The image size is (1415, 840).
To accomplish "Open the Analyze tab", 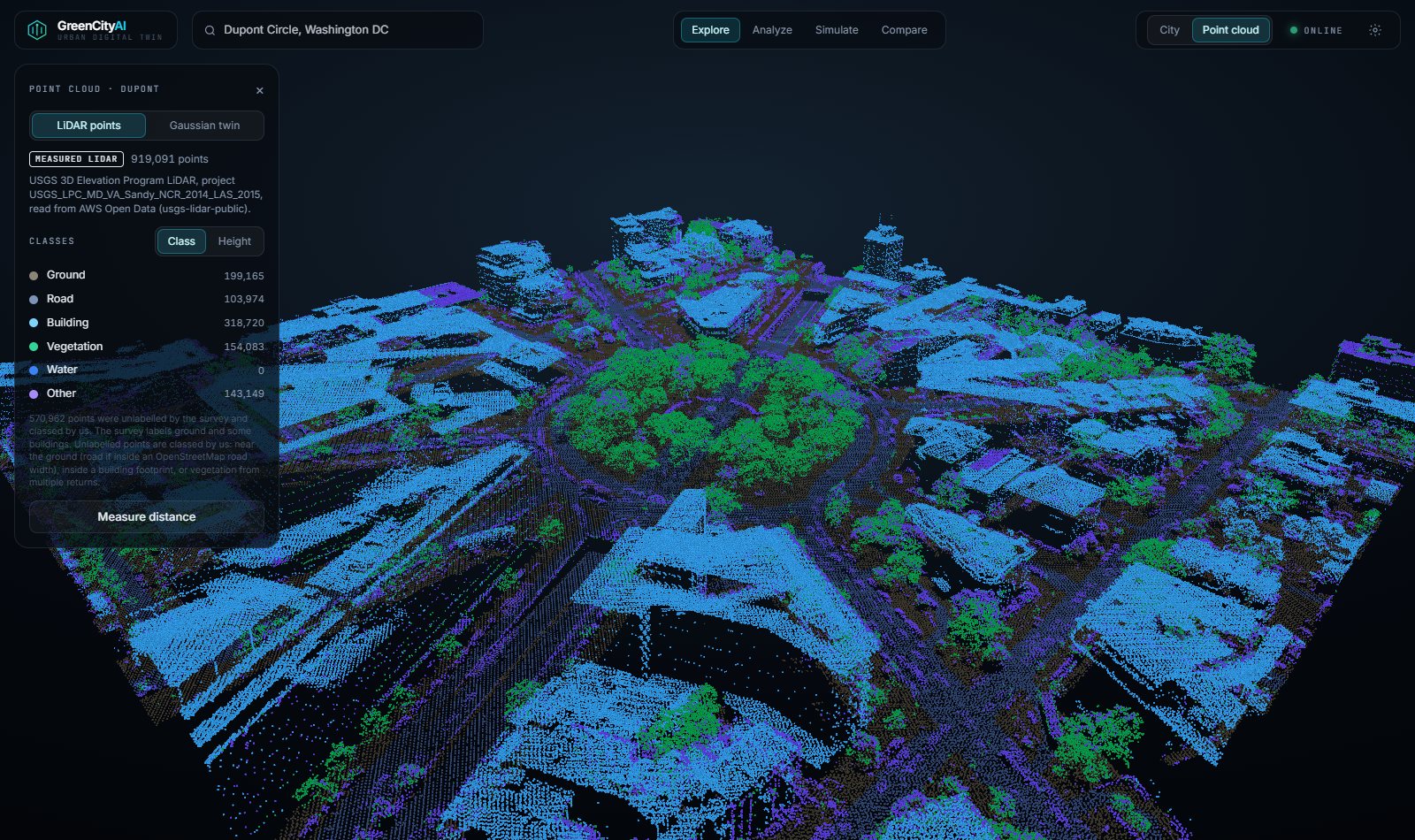I will tap(772, 30).
